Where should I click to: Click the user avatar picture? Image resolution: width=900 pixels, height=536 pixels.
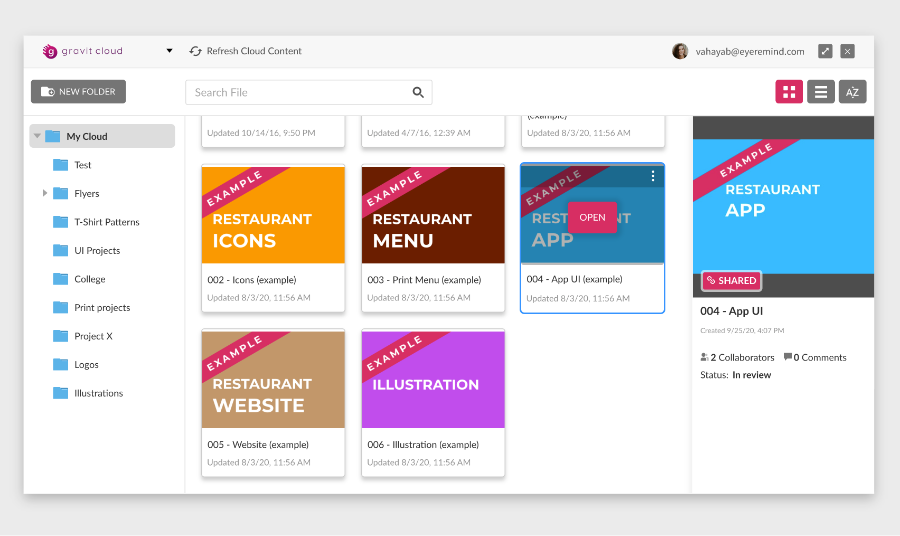pyautogui.click(x=680, y=51)
